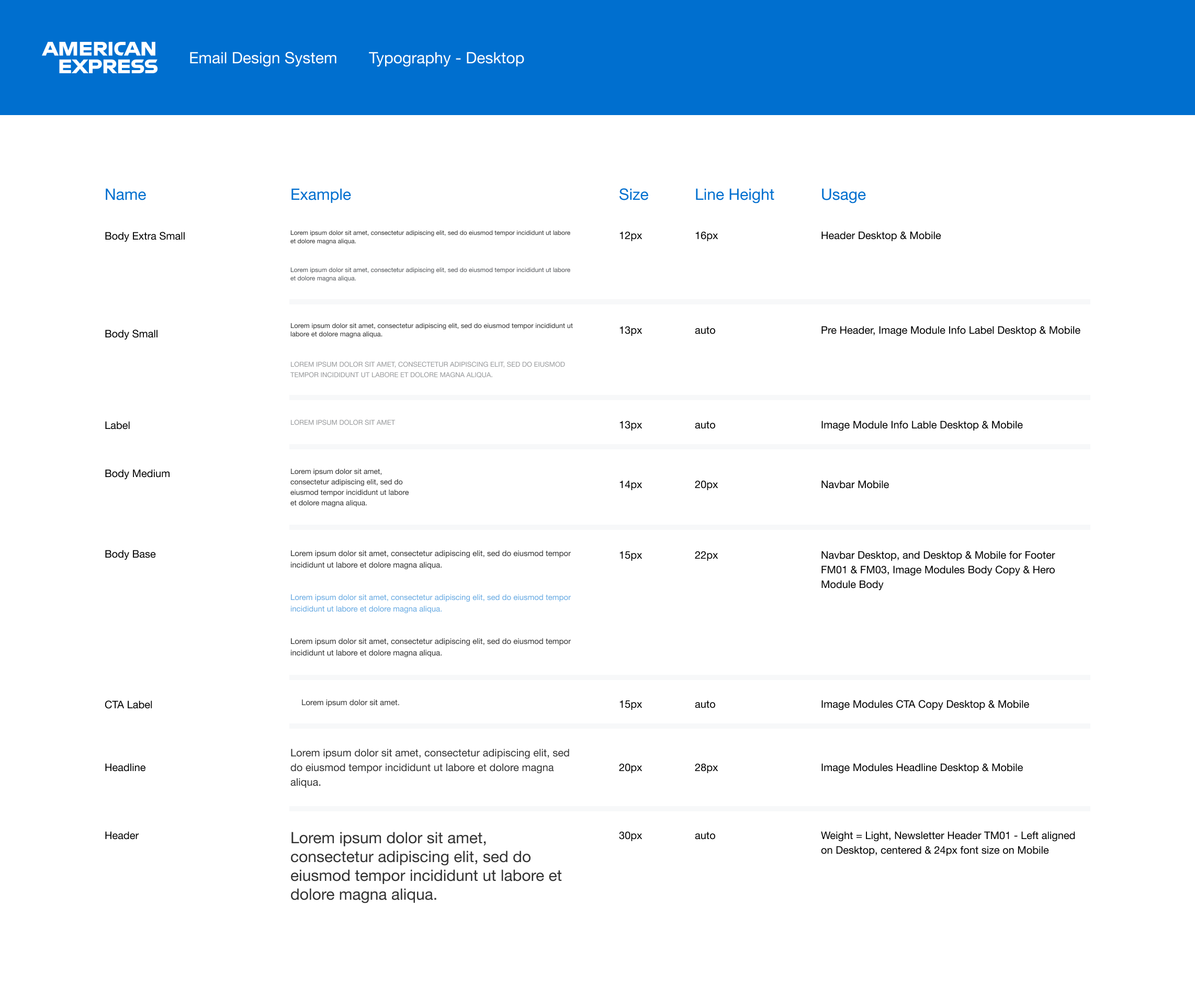This screenshot has height=1008, width=1195.
Task: Click the blue Body Base example paragraph
Action: tap(431, 603)
